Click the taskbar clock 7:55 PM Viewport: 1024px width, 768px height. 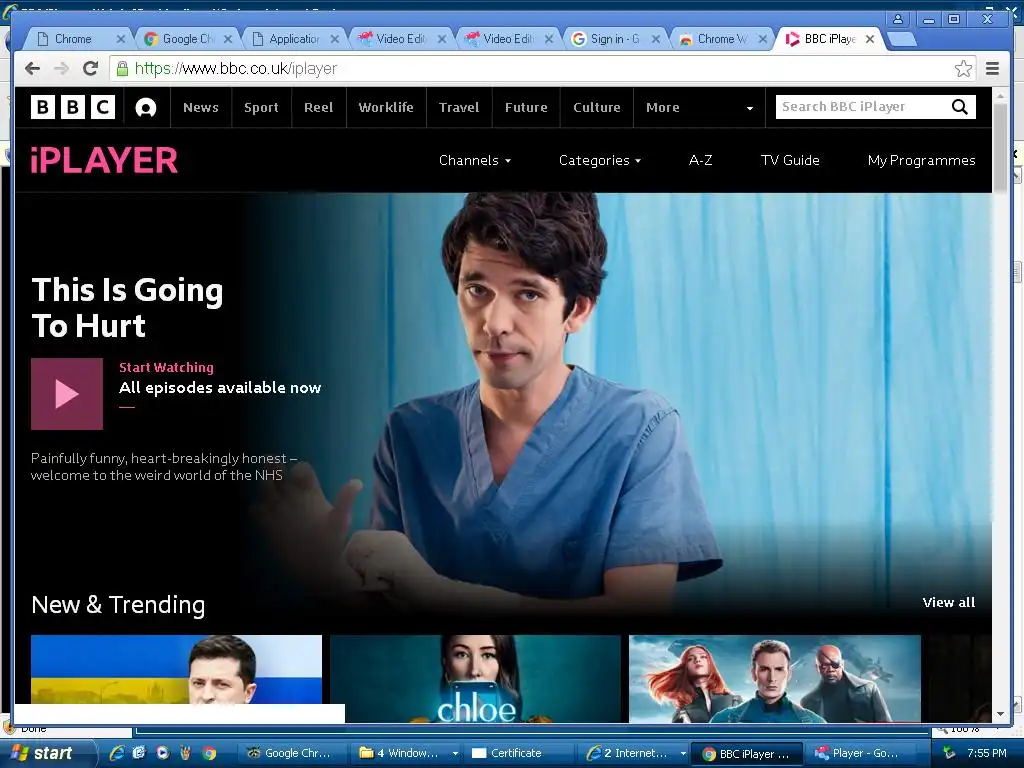click(987, 753)
